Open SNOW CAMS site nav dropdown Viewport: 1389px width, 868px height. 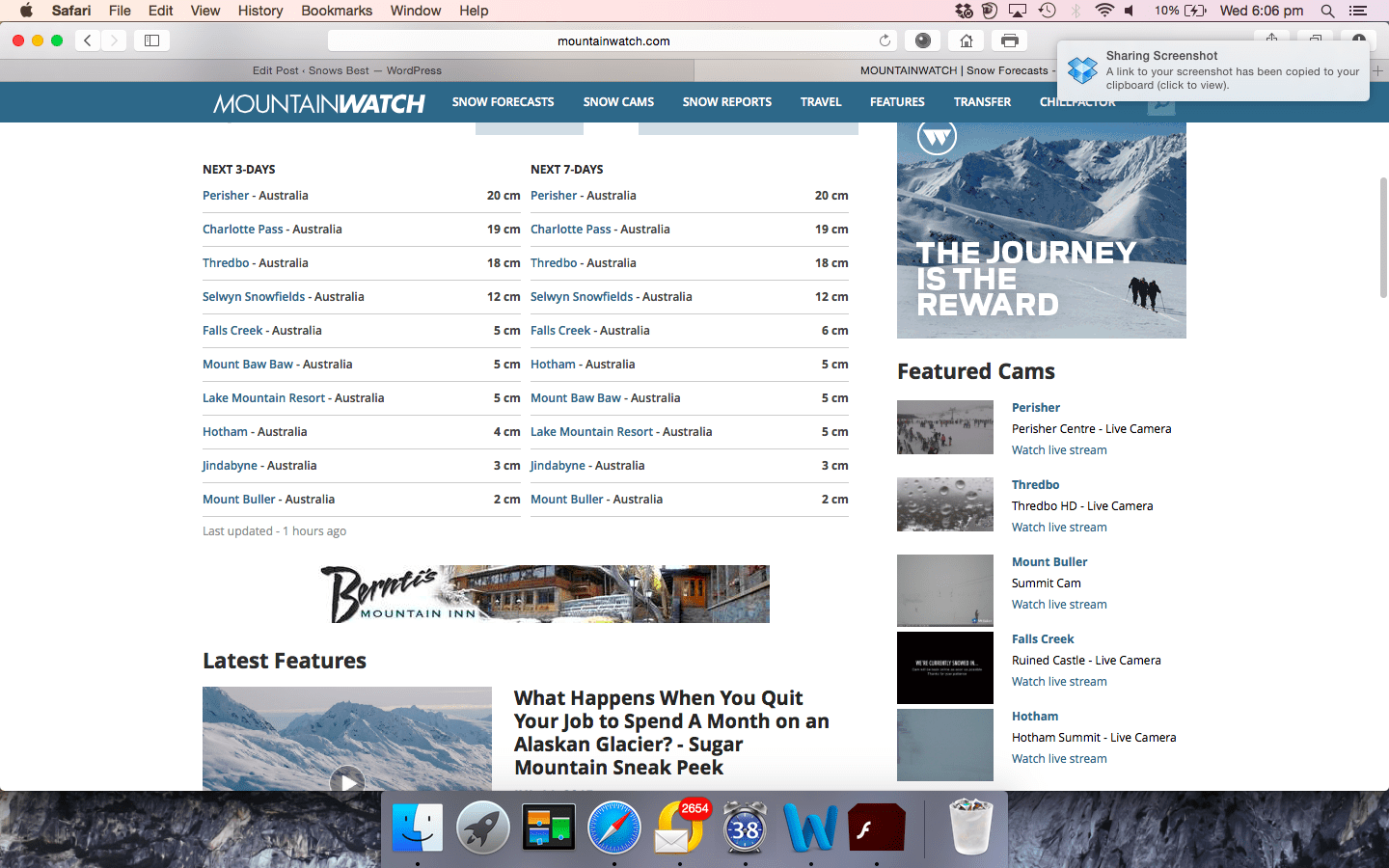pyautogui.click(x=618, y=101)
